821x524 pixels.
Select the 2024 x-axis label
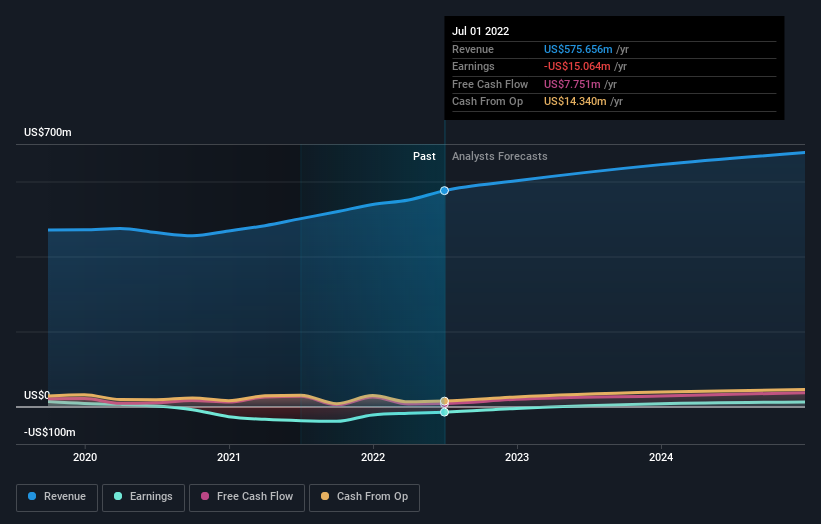[x=661, y=457]
